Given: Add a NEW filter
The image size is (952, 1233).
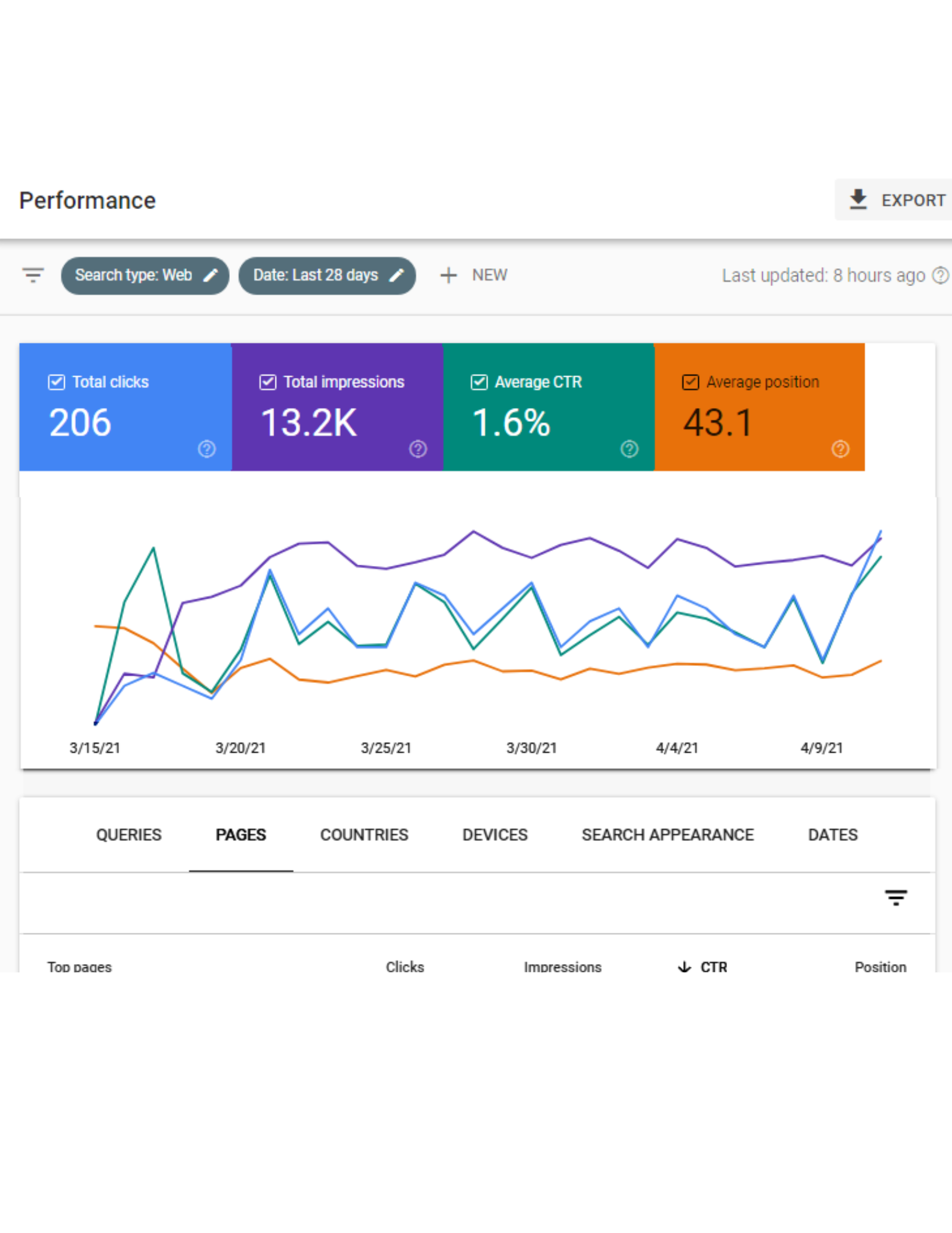Looking at the screenshot, I should (x=474, y=275).
